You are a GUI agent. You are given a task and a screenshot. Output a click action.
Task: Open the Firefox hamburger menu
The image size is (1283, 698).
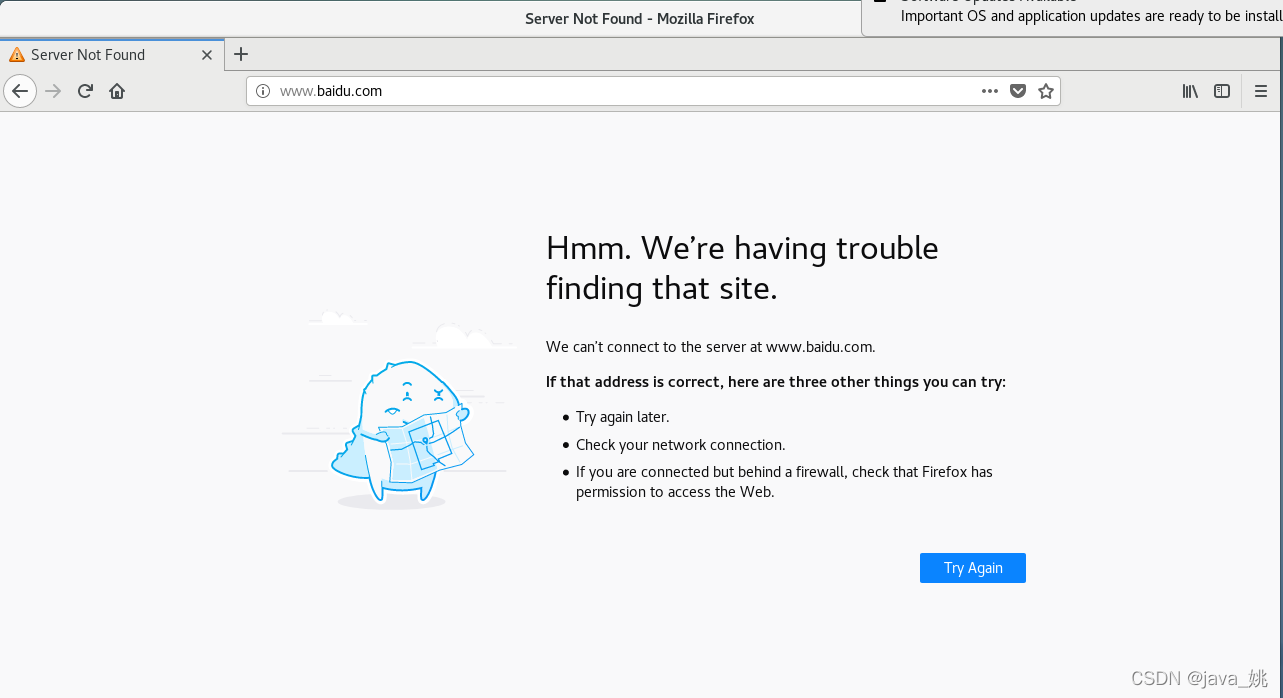(x=1261, y=91)
